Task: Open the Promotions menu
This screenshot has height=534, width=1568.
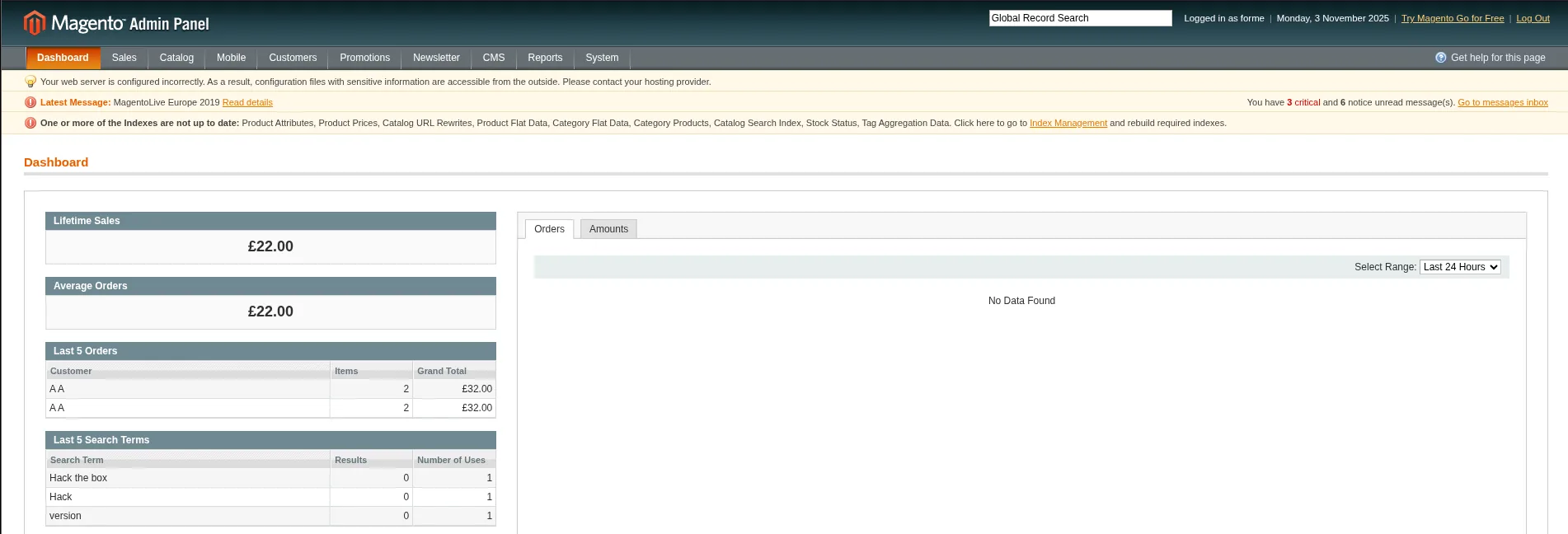Action: pos(364,58)
